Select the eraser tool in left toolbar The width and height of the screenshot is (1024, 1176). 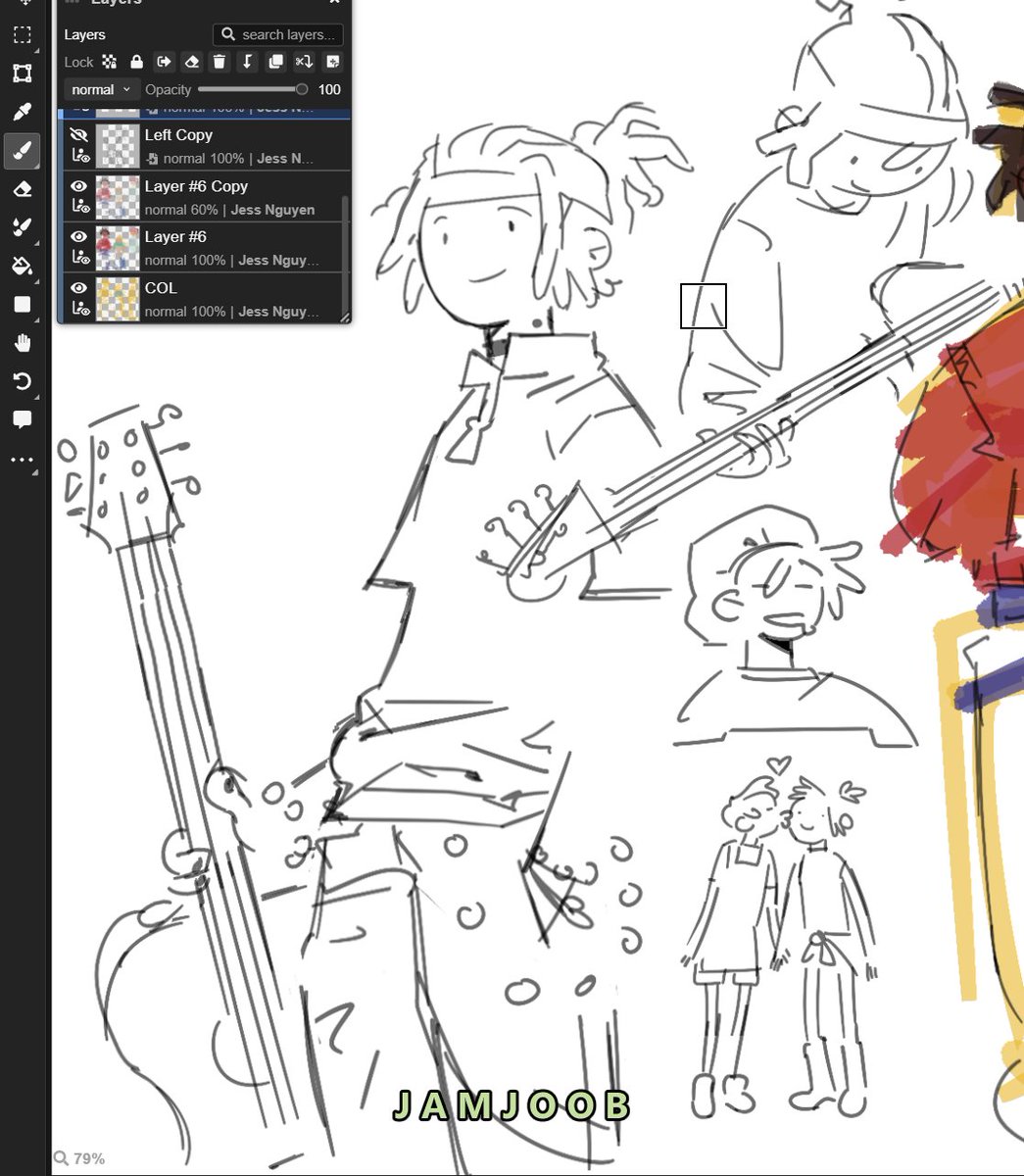point(22,189)
